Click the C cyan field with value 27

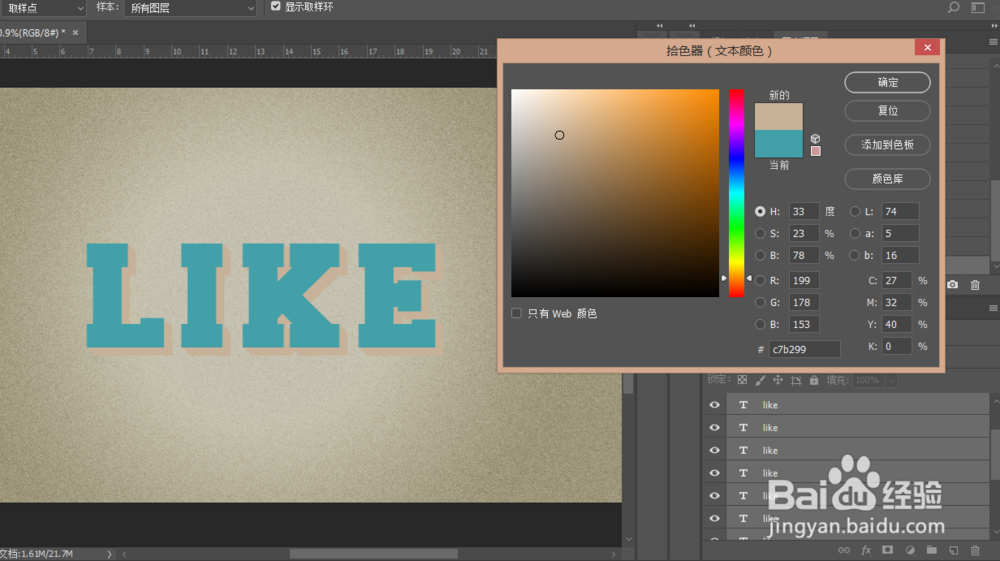[896, 280]
